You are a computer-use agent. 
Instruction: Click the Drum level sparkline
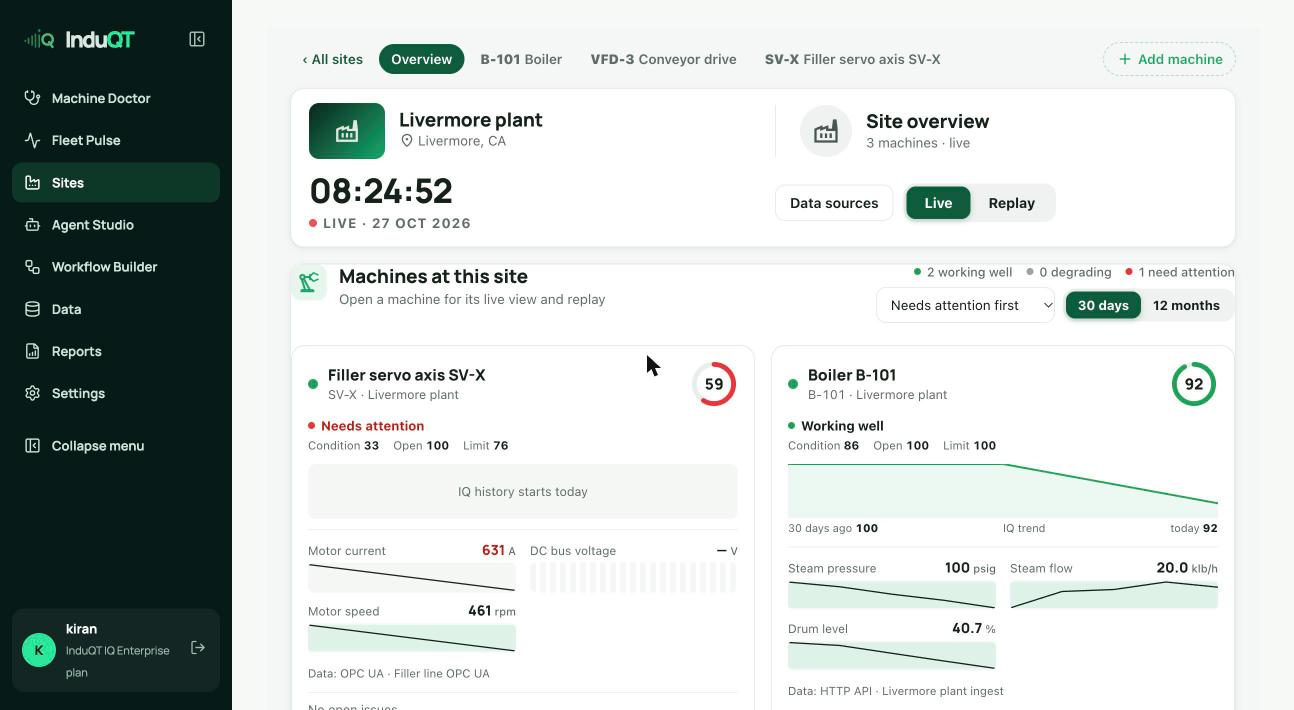pyautogui.click(x=892, y=656)
